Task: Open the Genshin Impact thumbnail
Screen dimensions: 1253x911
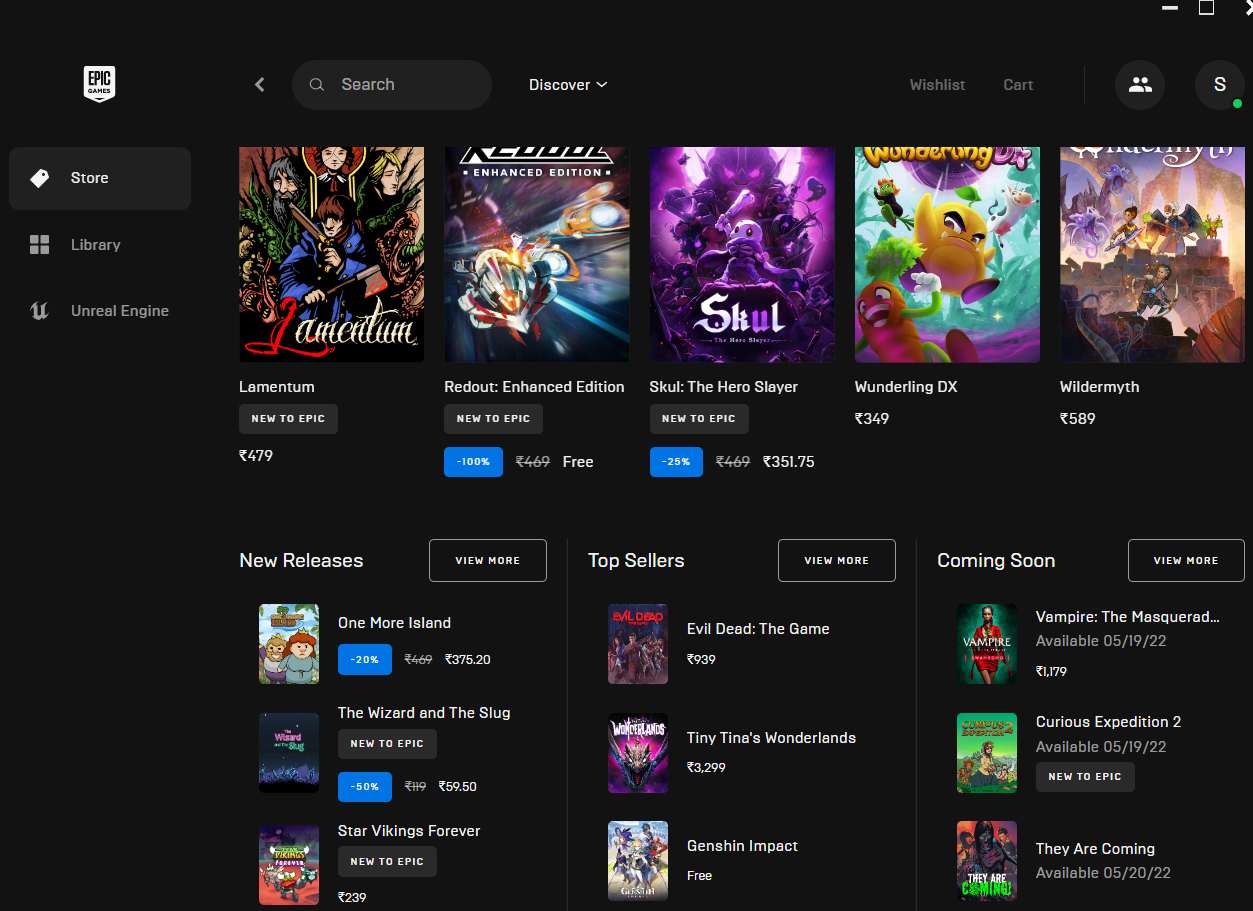Action: point(638,861)
